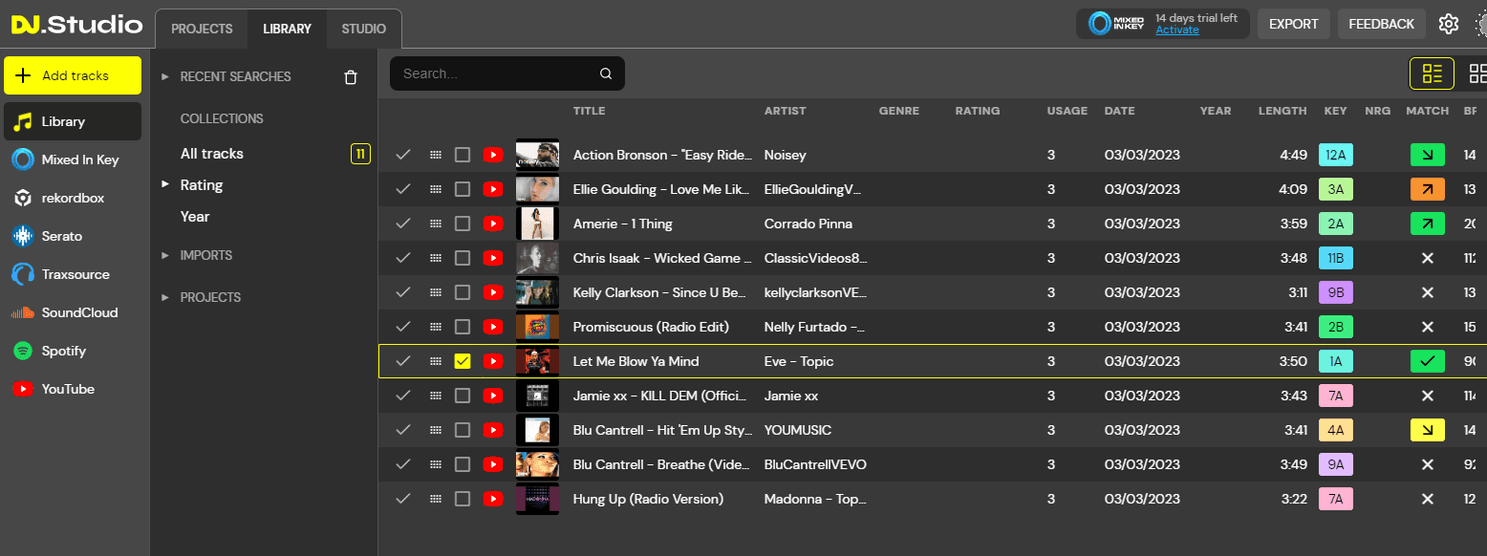Viewport: 1487px width, 556px height.
Task: Uncheck Let Me Blow Ya Mind checkbox
Action: pyautogui.click(x=462, y=361)
